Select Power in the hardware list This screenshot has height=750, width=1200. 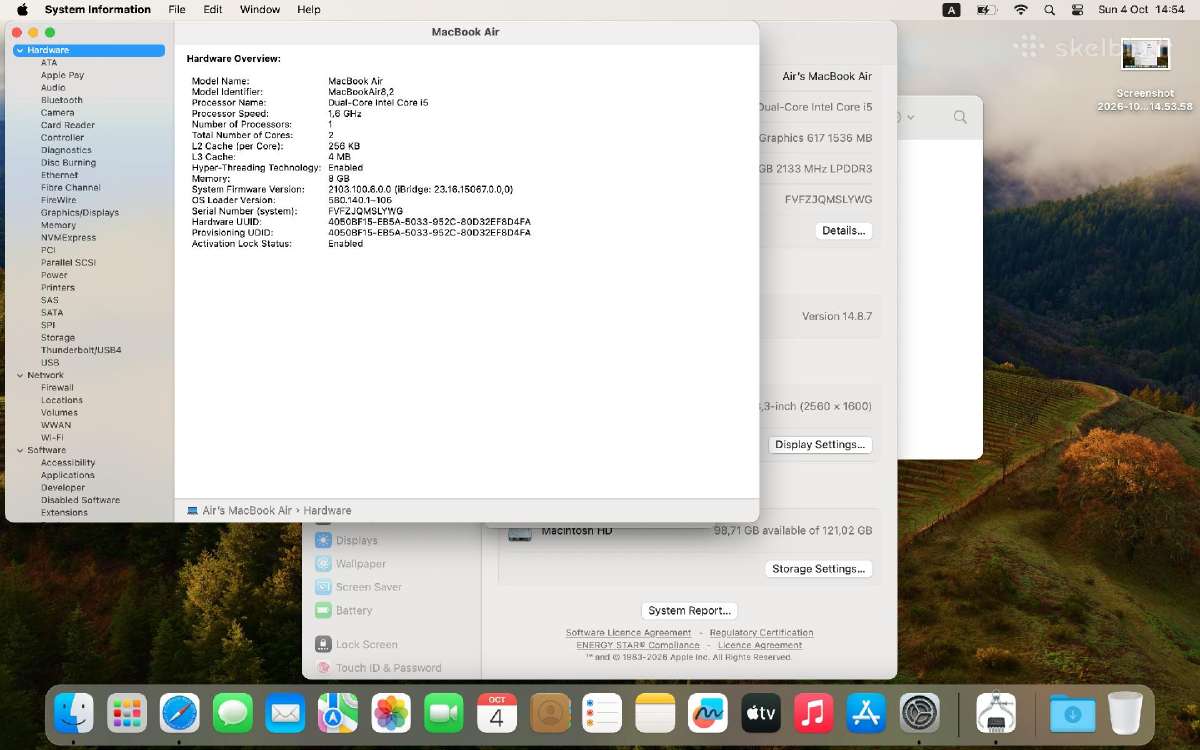click(54, 275)
